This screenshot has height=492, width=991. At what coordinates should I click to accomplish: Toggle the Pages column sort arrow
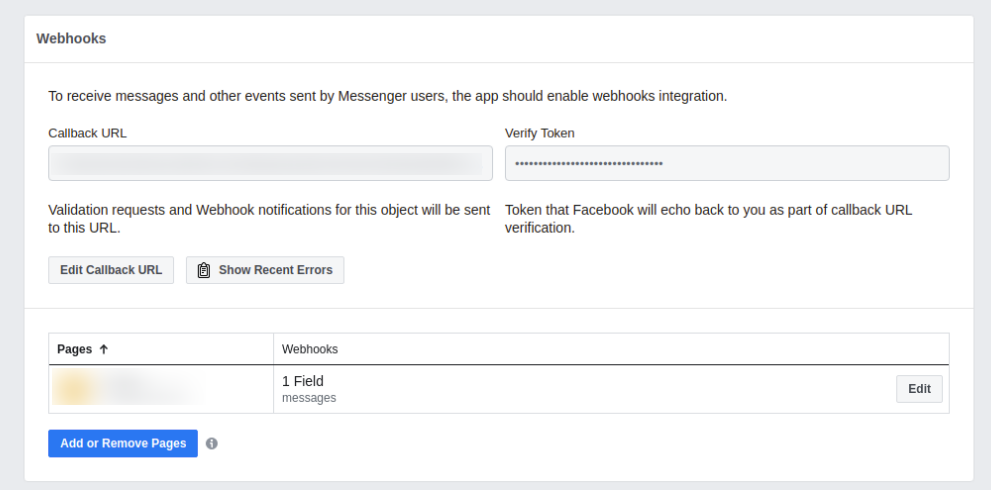pos(104,350)
